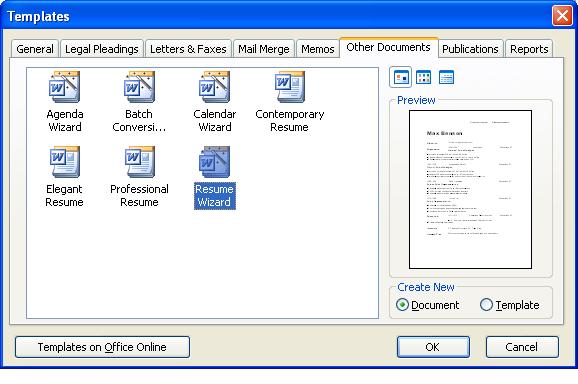
Task: Switch to Details view button
Action: pyautogui.click(x=446, y=77)
